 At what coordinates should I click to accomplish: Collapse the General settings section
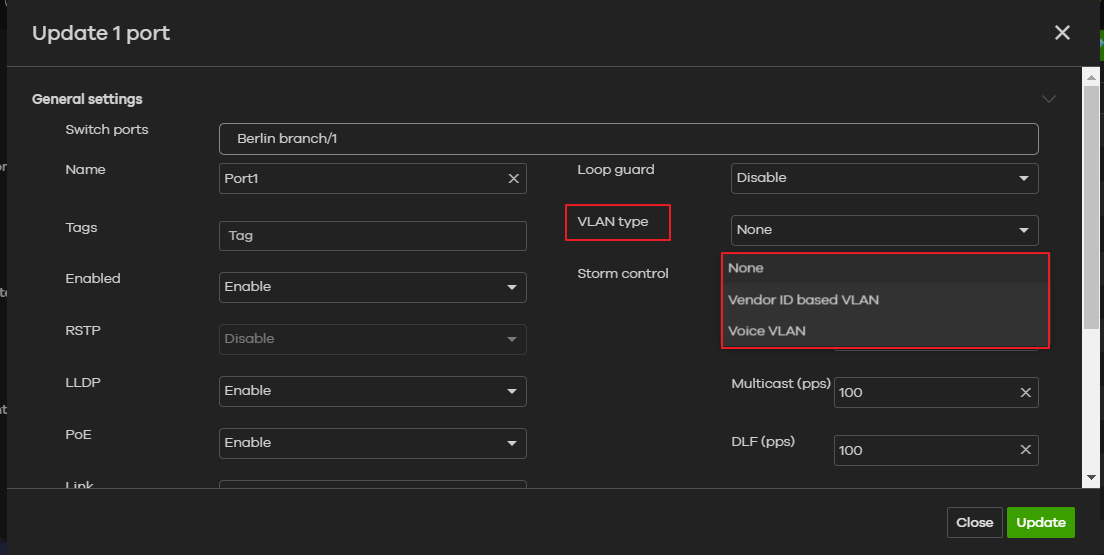pos(1048,99)
